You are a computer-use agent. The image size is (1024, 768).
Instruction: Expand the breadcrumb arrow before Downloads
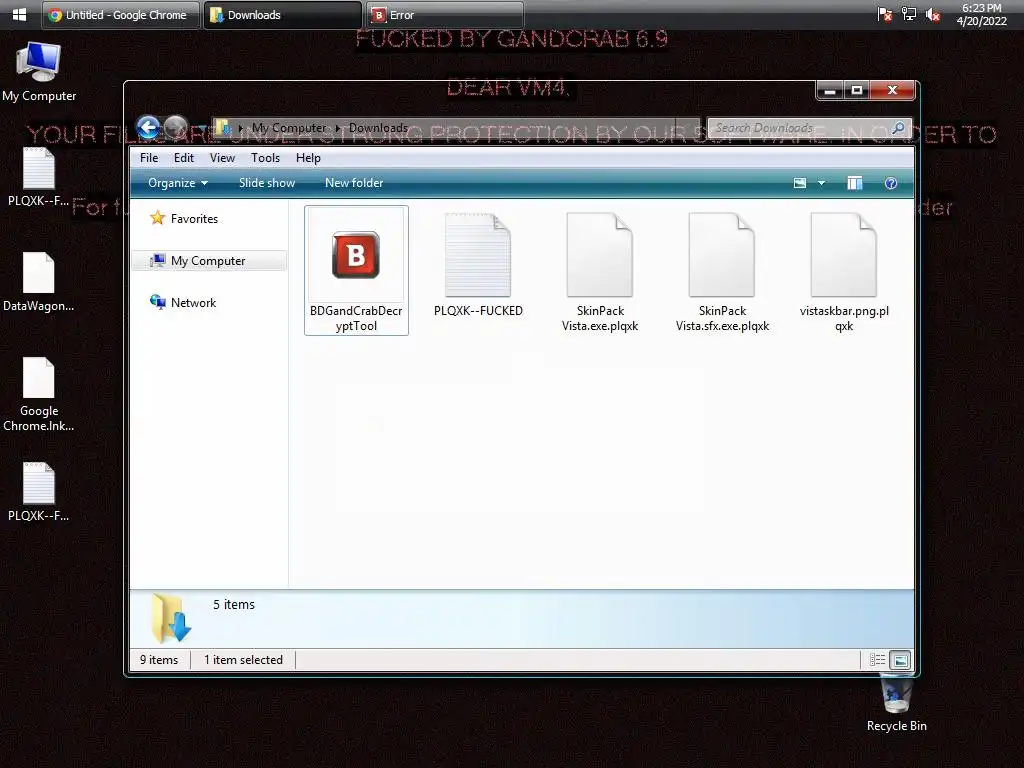pos(338,128)
